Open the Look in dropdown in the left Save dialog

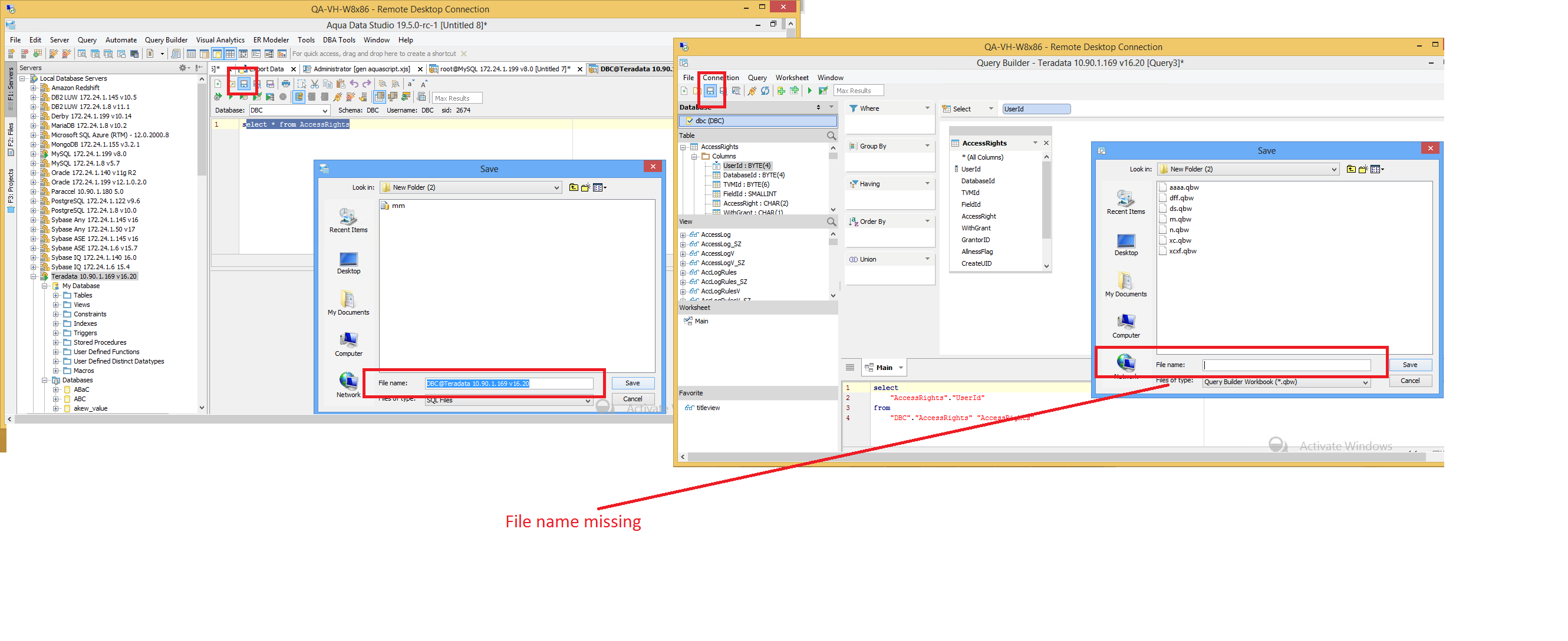coord(556,187)
